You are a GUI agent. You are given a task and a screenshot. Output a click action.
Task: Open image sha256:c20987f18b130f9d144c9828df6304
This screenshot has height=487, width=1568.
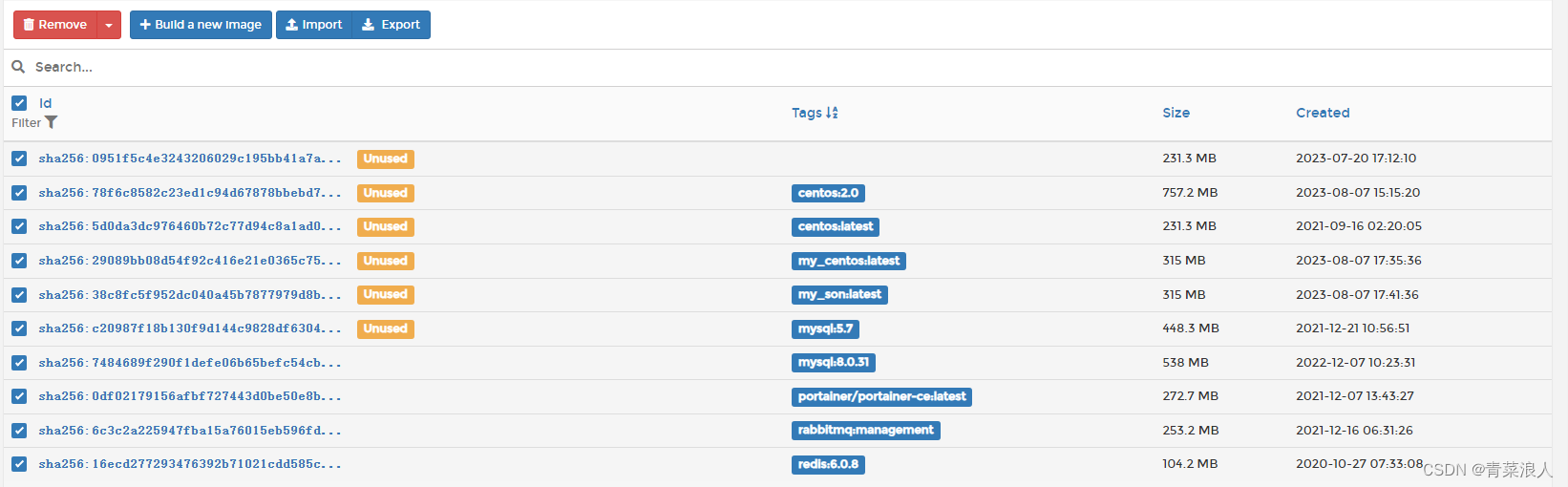[x=190, y=328]
